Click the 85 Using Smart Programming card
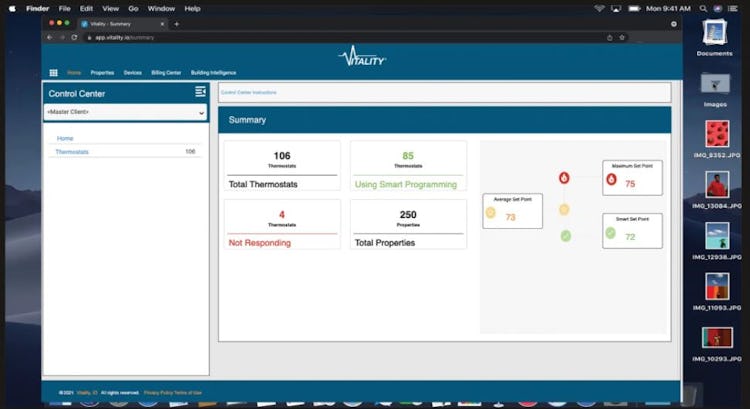 pos(408,166)
